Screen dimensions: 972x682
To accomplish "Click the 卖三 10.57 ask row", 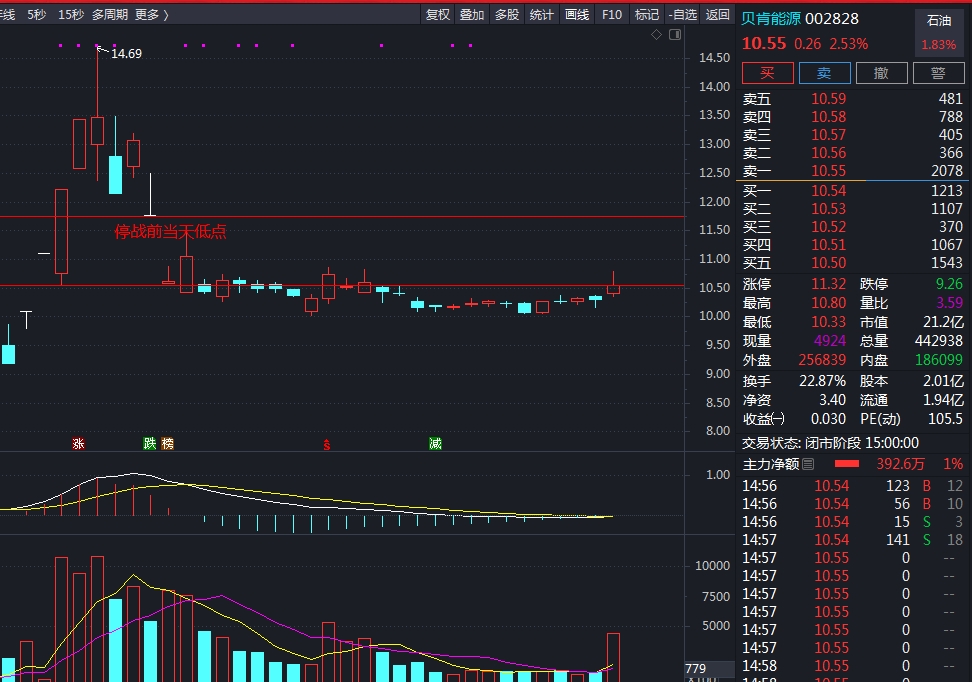I will click(852, 135).
